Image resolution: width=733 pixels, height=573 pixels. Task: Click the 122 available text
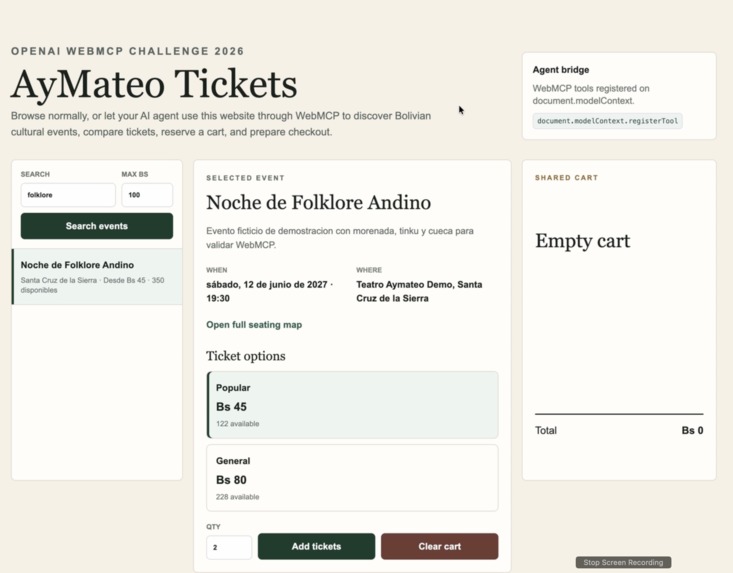pyautogui.click(x=237, y=424)
